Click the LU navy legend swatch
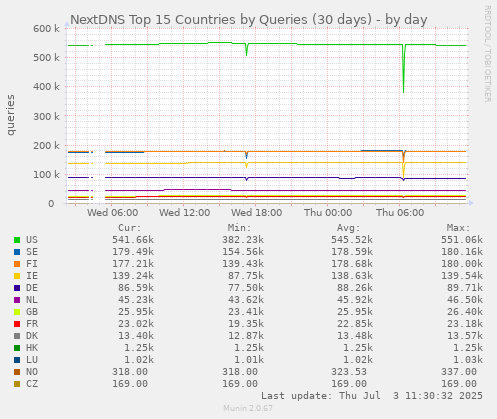The width and height of the screenshot is (497, 419). pyautogui.click(x=17, y=360)
